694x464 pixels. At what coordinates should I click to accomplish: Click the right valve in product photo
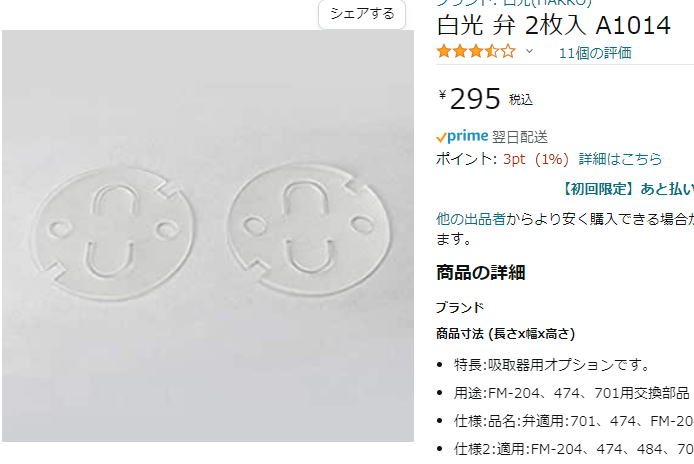[x=309, y=229]
